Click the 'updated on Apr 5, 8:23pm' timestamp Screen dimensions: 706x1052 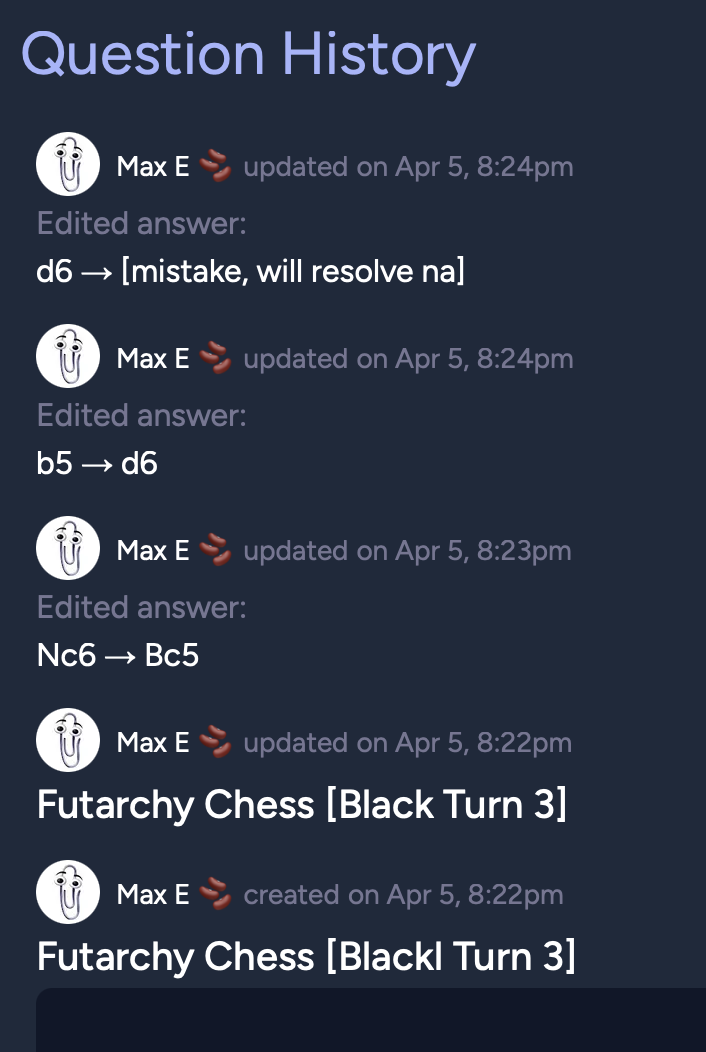coord(407,551)
